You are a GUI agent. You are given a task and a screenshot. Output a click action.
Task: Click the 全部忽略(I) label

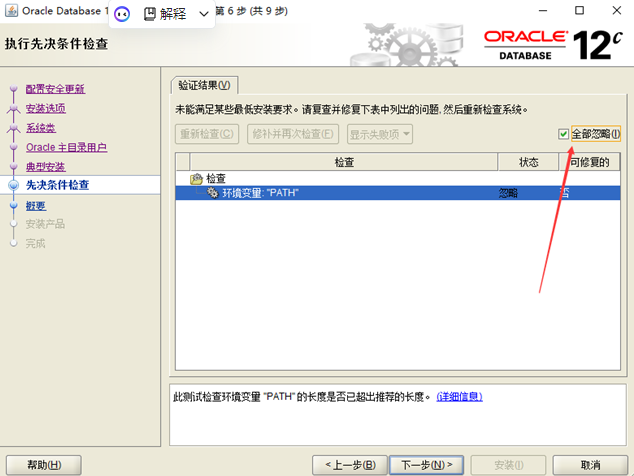tap(596, 134)
